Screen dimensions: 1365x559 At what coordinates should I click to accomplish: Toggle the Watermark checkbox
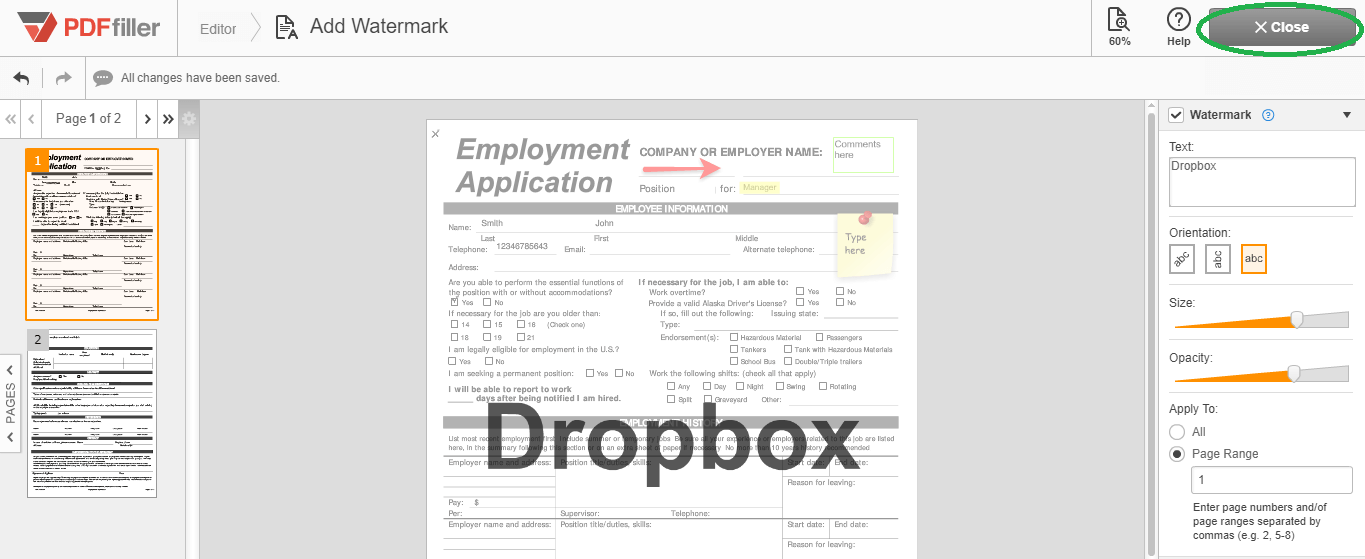coord(1177,115)
